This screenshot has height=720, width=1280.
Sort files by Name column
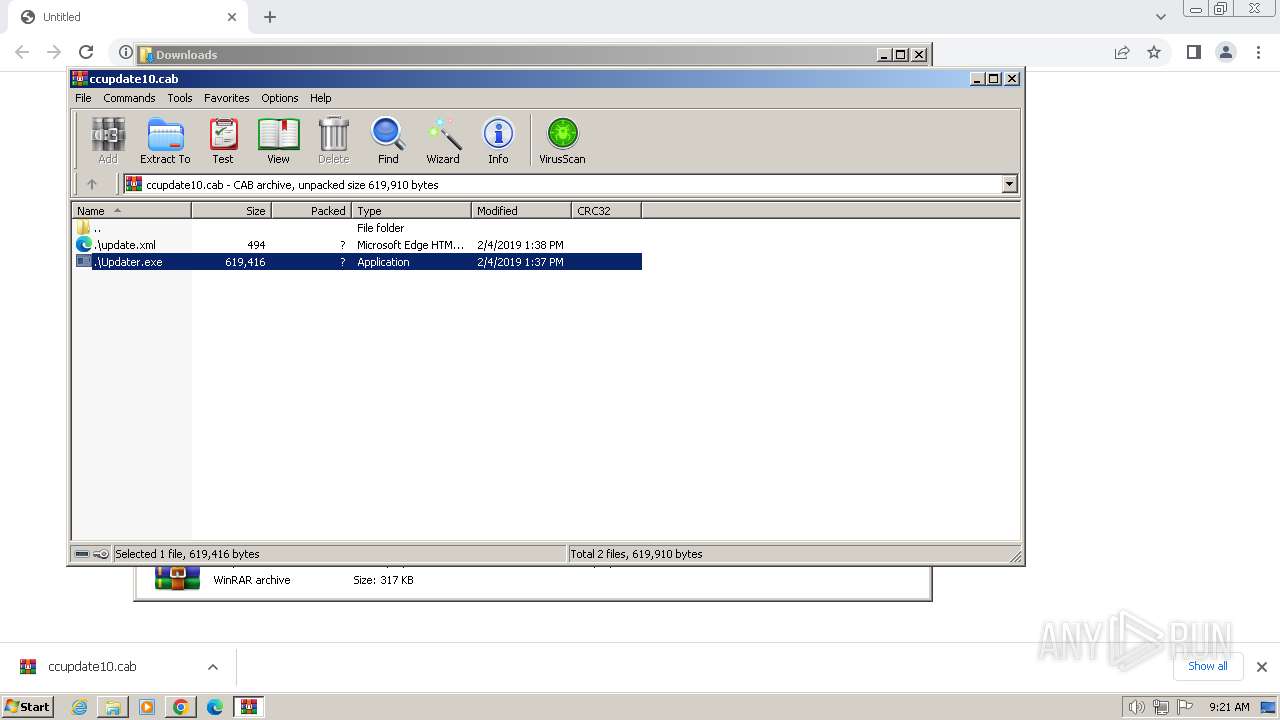point(131,210)
